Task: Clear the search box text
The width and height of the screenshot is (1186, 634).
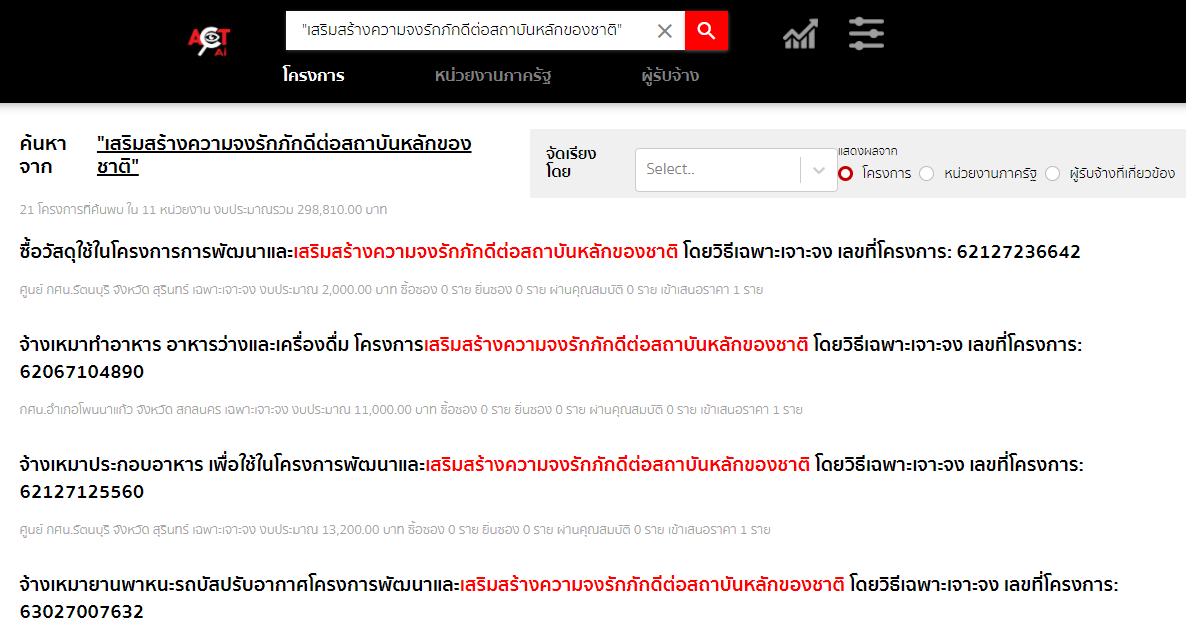Action: click(x=664, y=31)
